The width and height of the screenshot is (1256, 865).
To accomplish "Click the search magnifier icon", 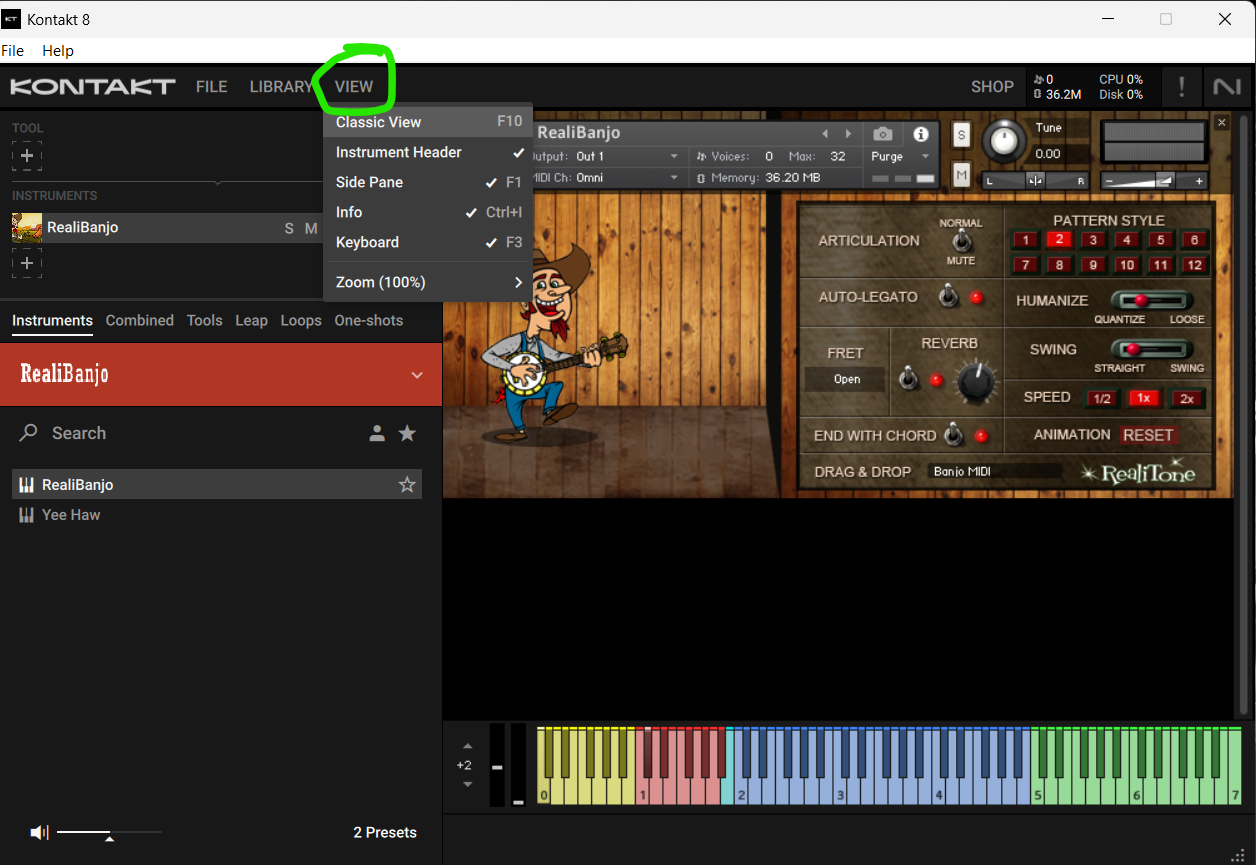I will 30,433.
